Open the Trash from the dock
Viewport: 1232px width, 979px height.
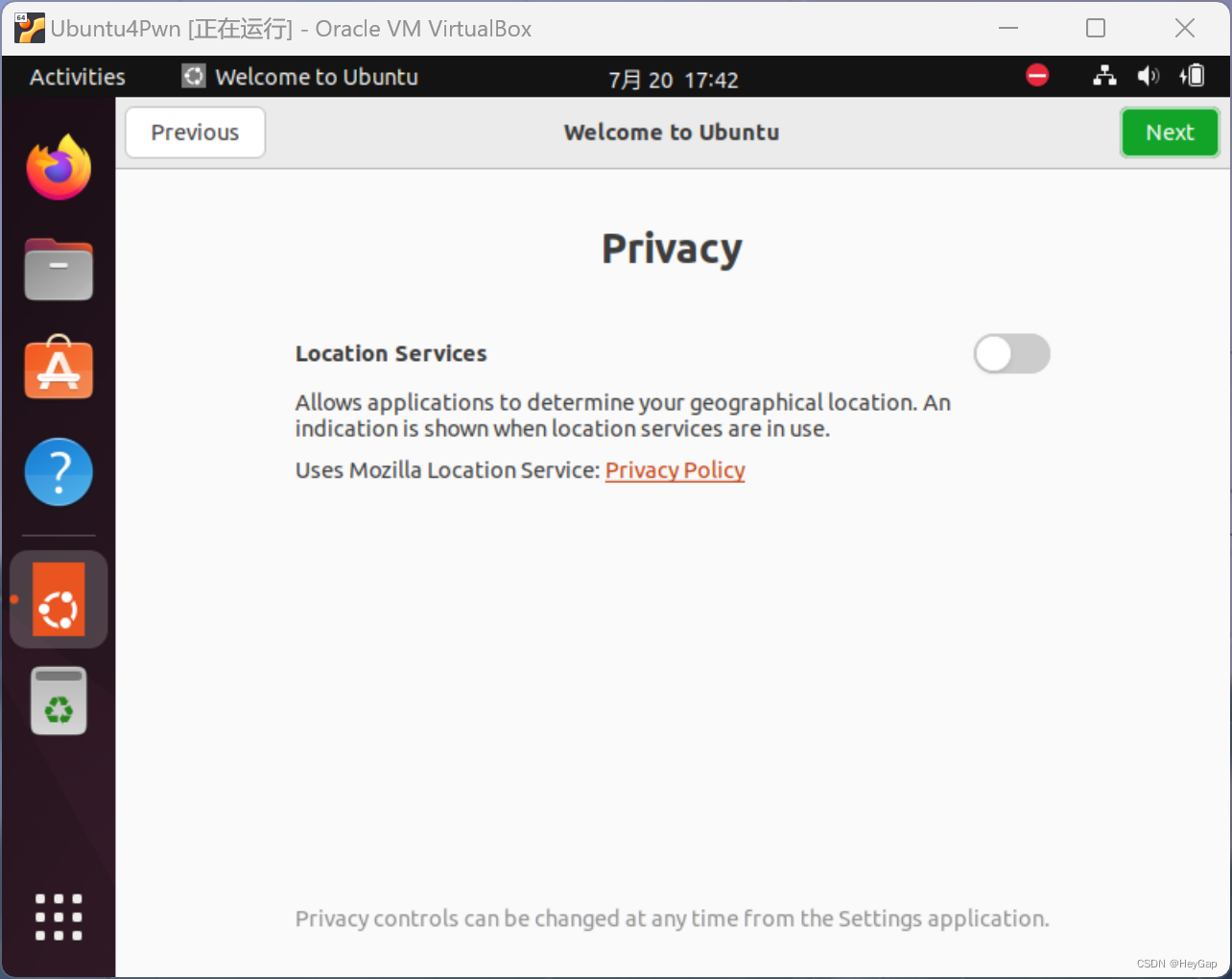[59, 700]
